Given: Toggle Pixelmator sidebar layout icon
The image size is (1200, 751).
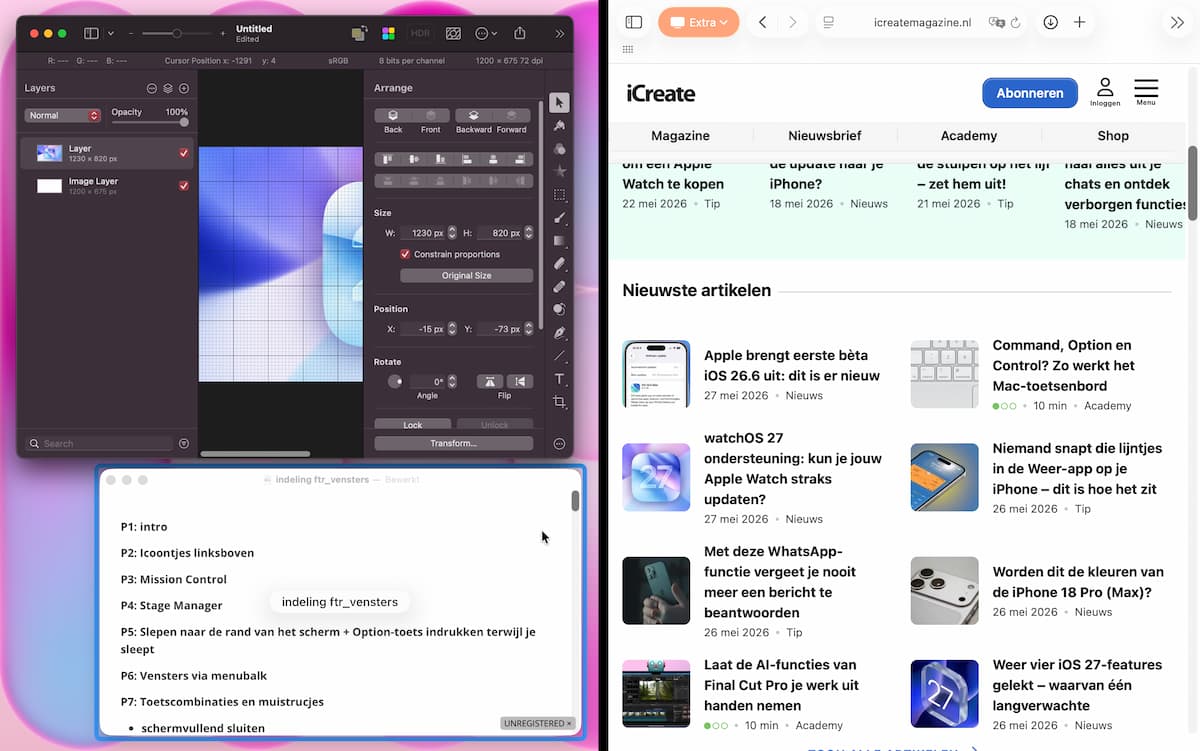Looking at the screenshot, I should pos(91,33).
